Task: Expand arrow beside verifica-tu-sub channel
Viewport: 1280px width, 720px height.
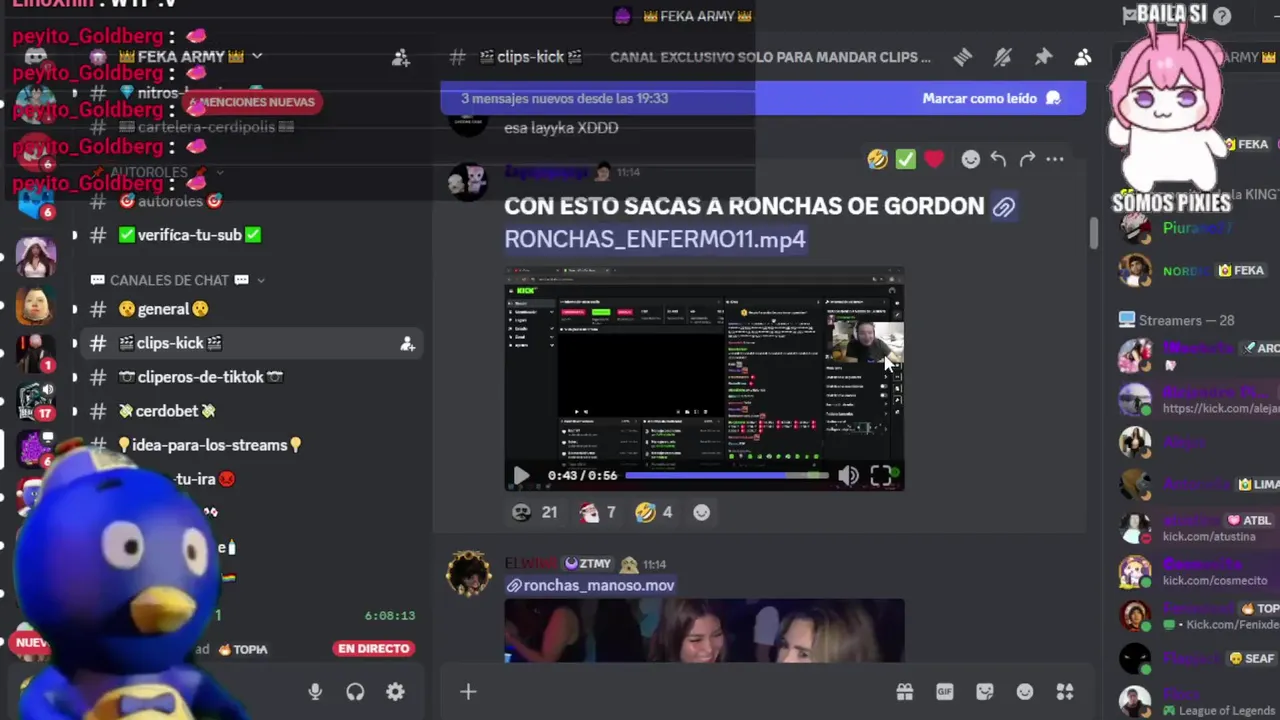Action: click(x=74, y=235)
